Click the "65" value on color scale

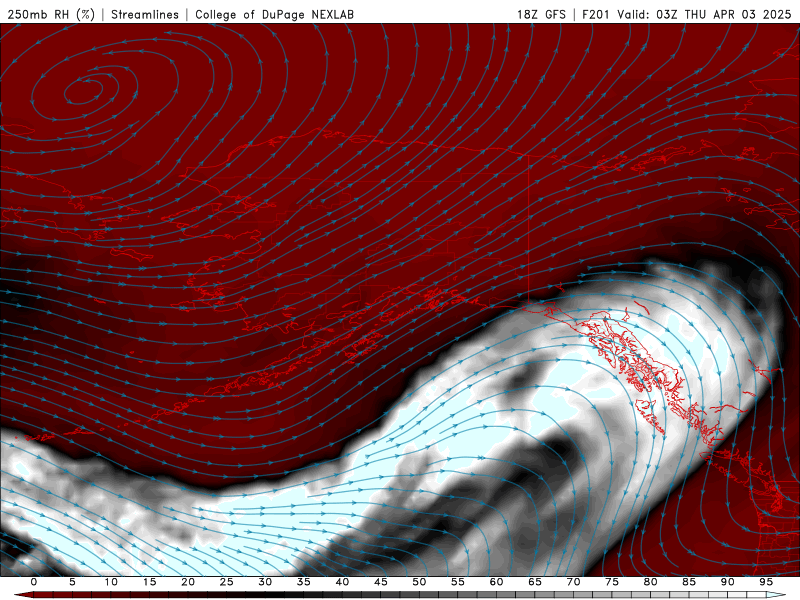coord(535,582)
